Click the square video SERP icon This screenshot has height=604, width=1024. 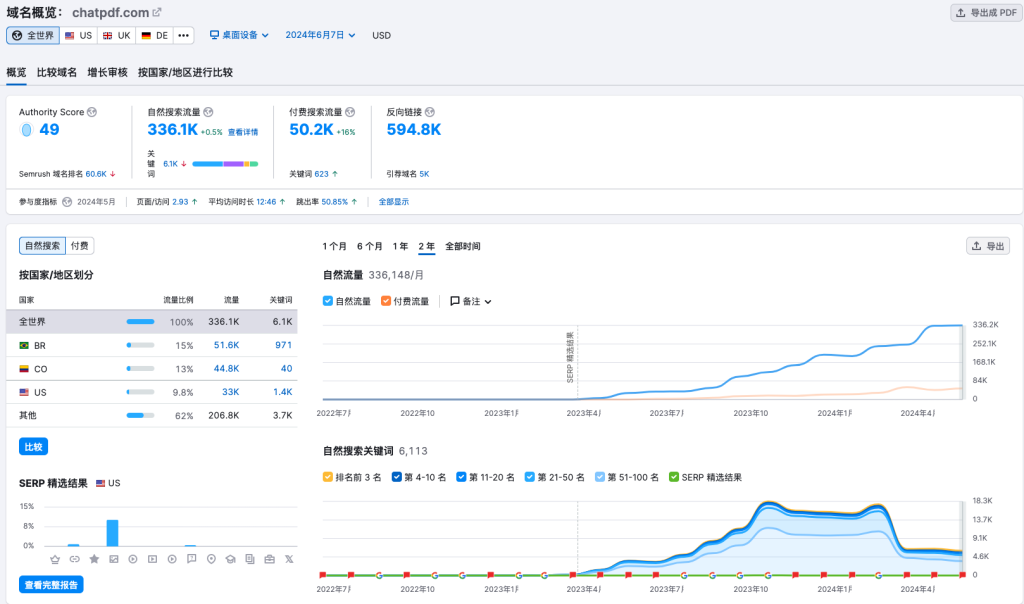coord(152,559)
